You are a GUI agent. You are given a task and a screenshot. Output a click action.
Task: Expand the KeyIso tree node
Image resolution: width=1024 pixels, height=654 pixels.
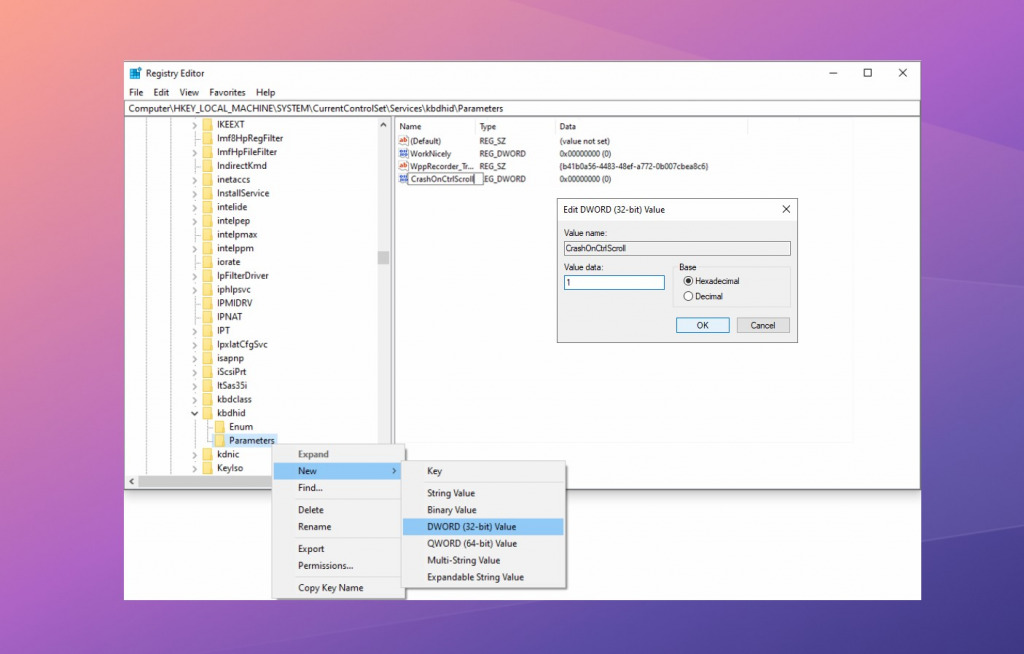pos(195,468)
